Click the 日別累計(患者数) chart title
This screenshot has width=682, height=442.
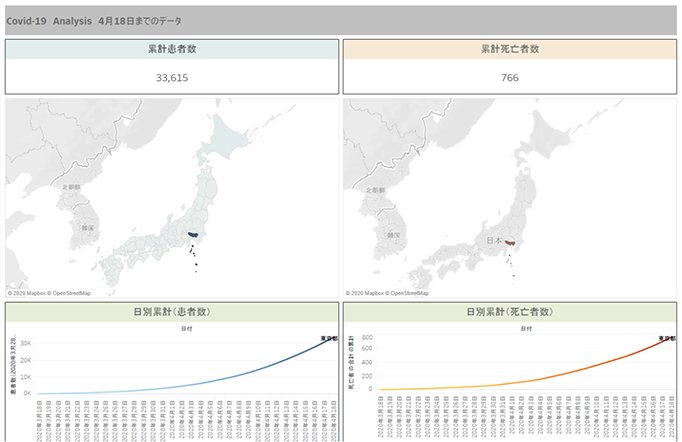click(x=172, y=312)
